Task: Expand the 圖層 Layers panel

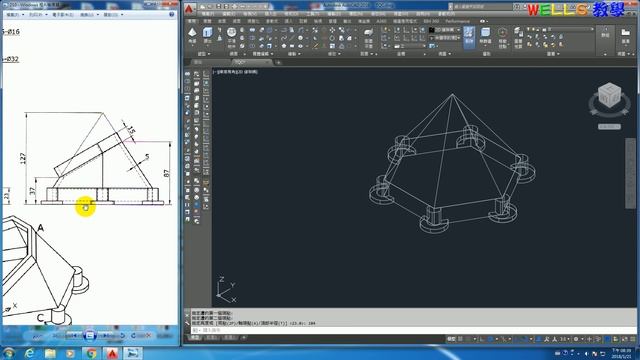Action: 553,54
